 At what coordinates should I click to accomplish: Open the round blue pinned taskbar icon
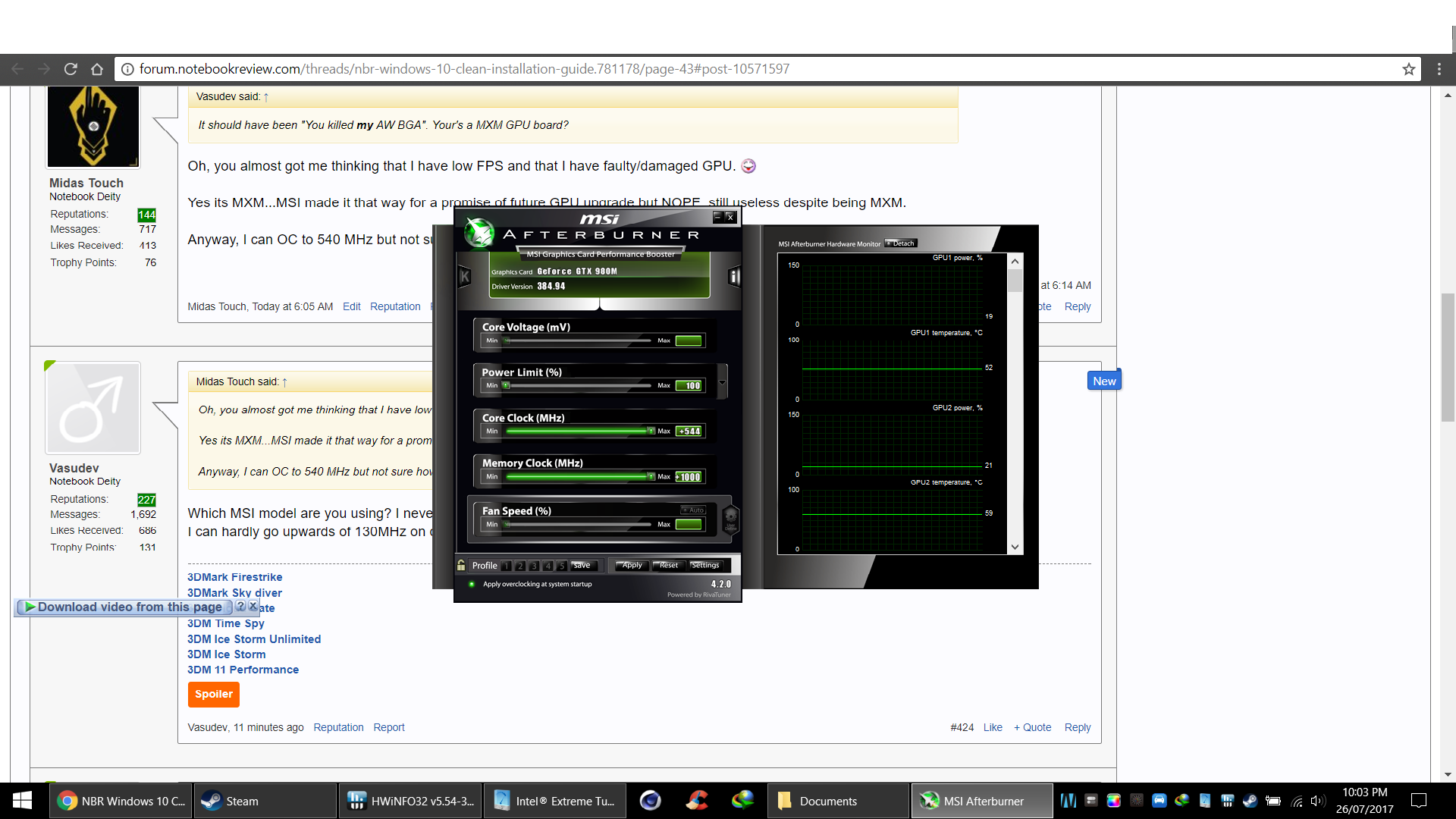click(x=650, y=800)
